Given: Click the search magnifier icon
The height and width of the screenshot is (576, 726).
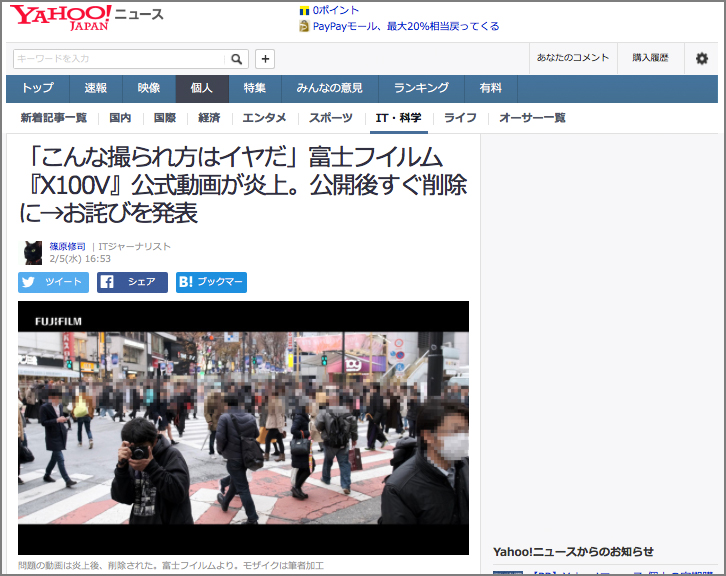Looking at the screenshot, I should click(x=236, y=59).
